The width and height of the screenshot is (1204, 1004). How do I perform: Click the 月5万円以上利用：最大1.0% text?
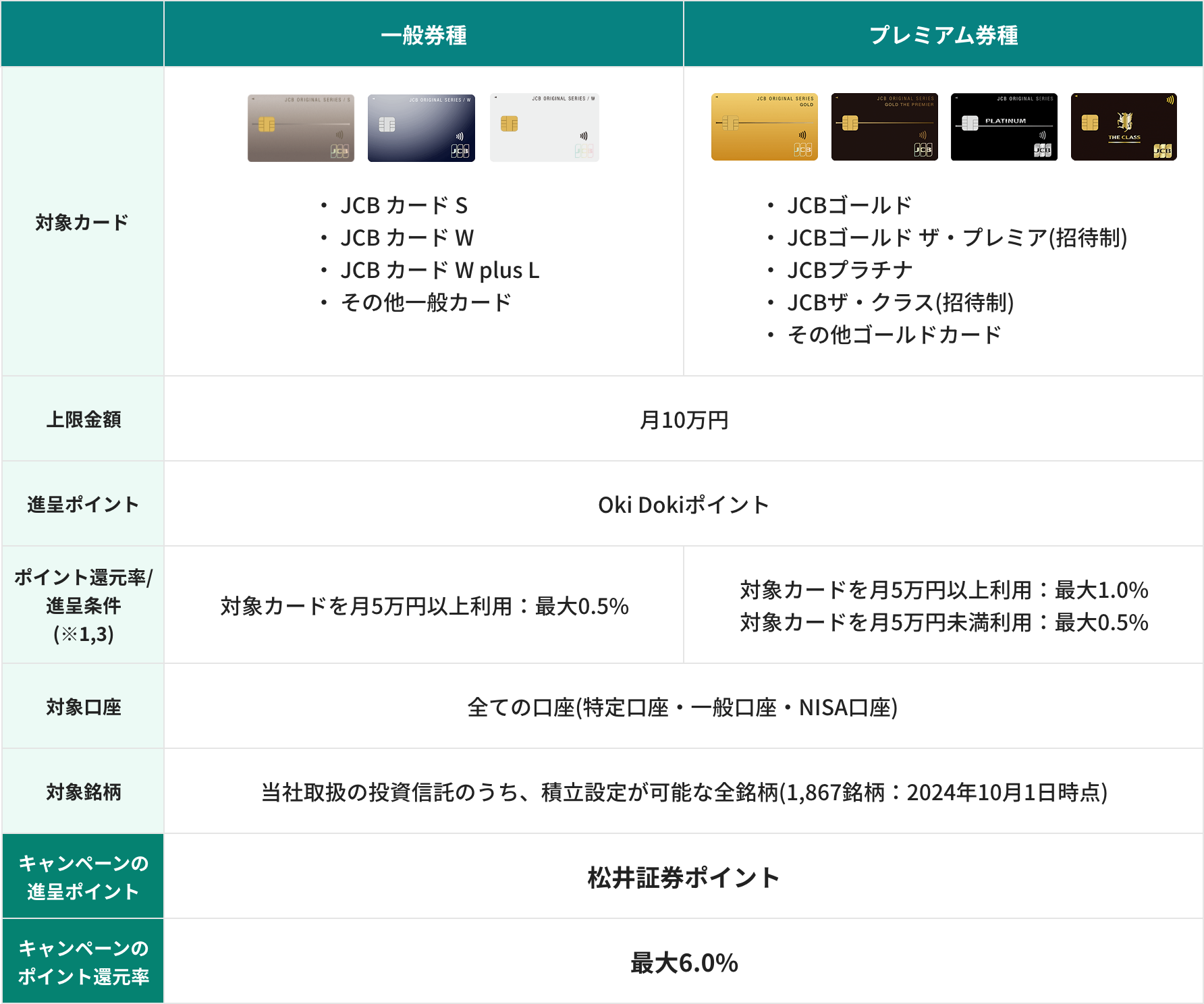coord(943,590)
